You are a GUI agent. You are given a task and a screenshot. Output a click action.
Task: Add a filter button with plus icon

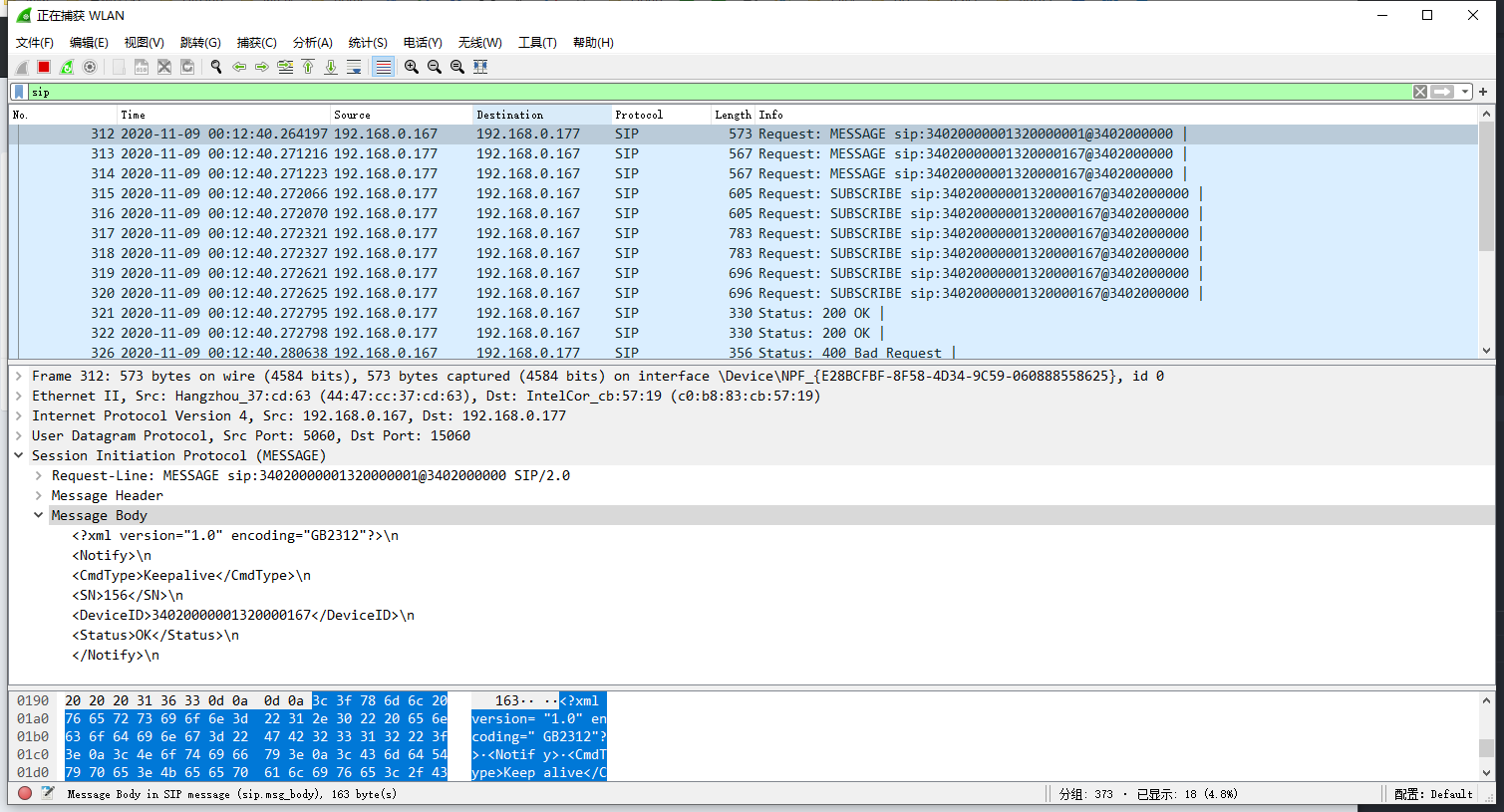pyautogui.click(x=1483, y=92)
